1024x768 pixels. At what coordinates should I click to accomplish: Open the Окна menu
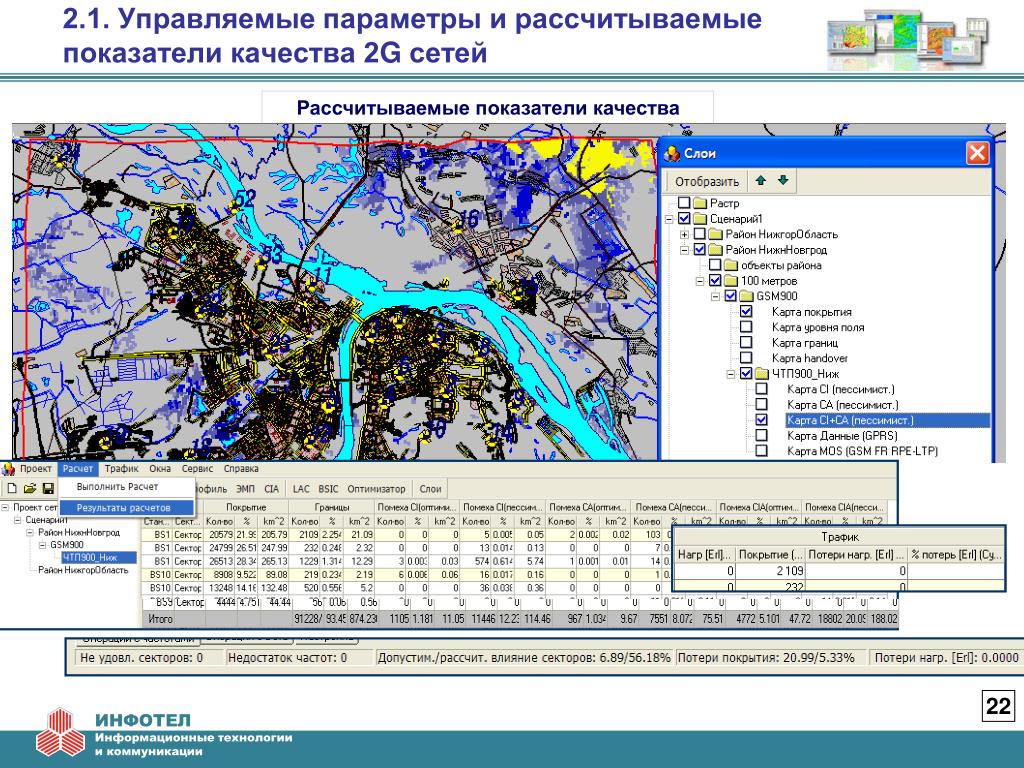pyautogui.click(x=160, y=468)
